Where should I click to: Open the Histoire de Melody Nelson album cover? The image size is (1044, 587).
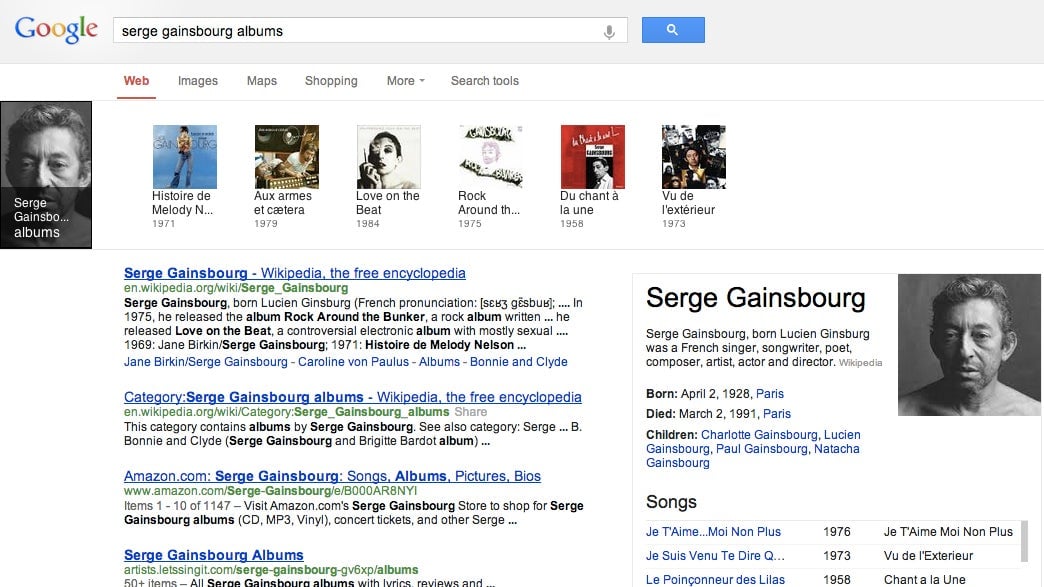[x=184, y=157]
